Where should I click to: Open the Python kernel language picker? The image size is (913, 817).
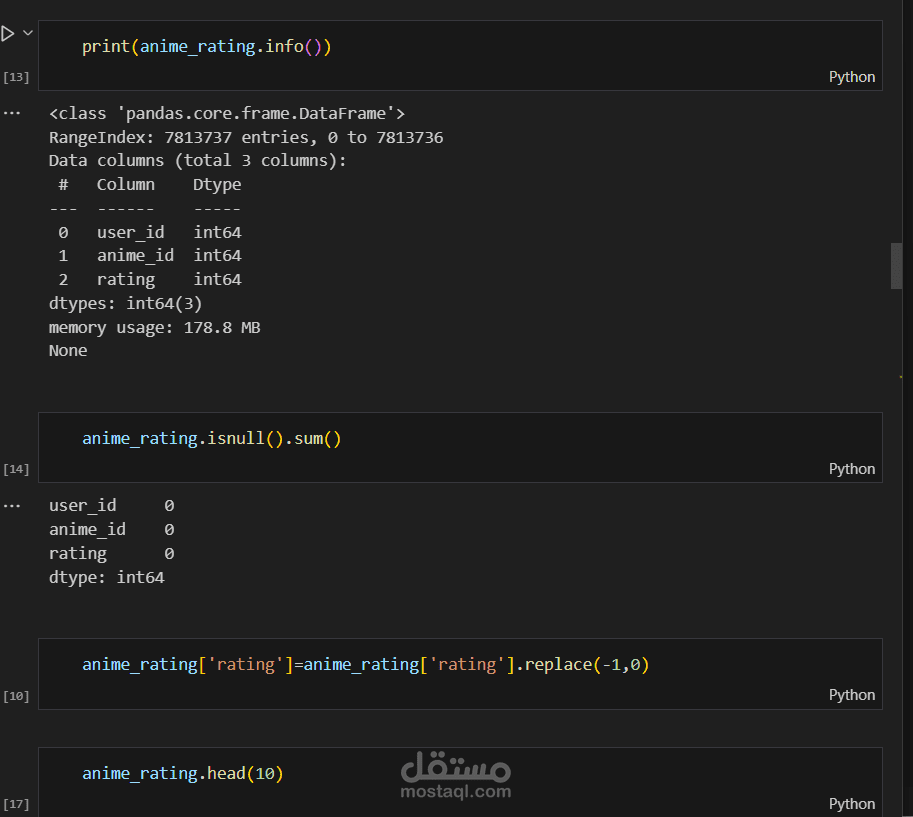pyautogui.click(x=851, y=76)
